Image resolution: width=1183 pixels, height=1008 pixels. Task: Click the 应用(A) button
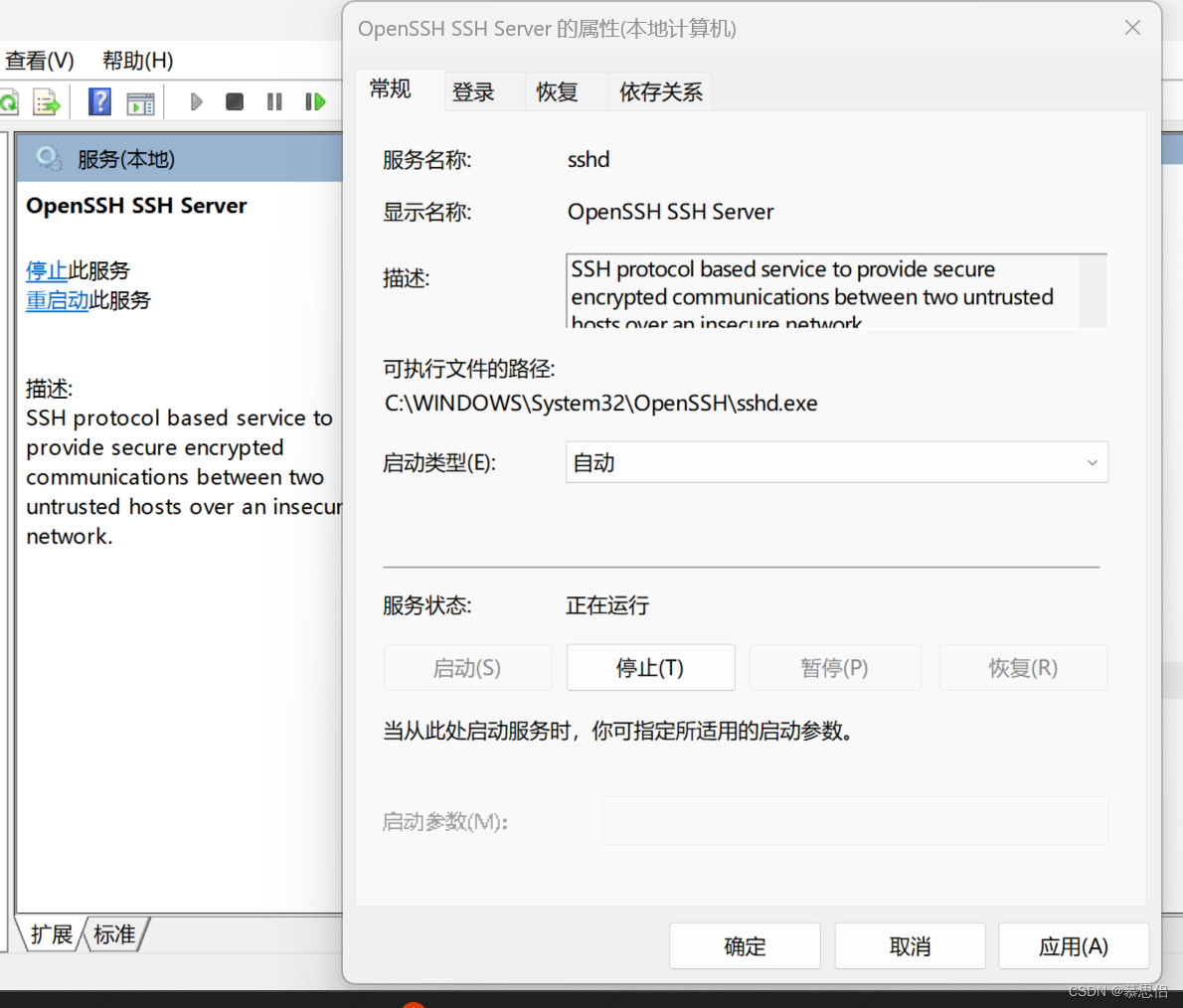click(x=1074, y=946)
